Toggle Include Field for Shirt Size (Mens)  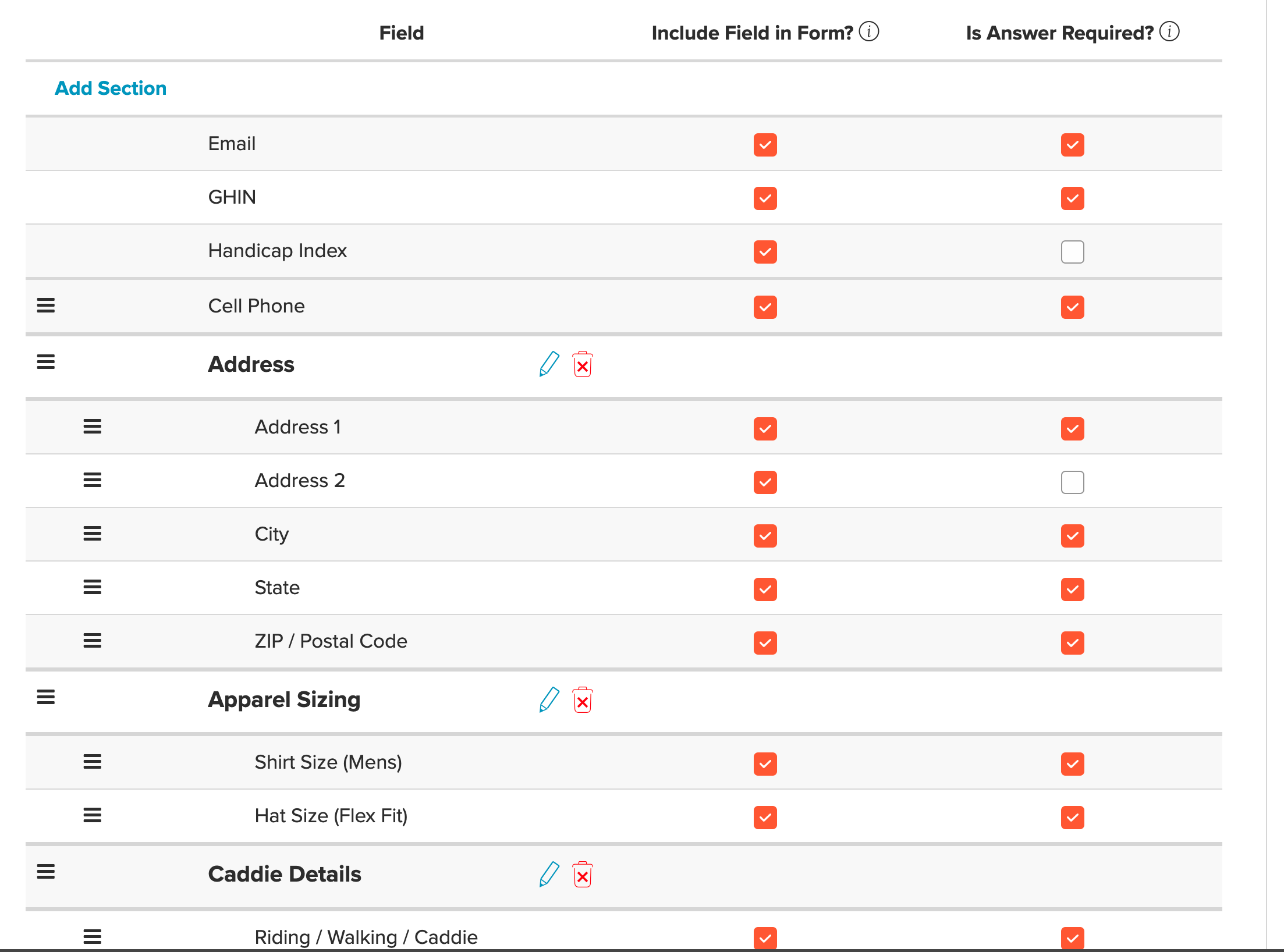(765, 764)
